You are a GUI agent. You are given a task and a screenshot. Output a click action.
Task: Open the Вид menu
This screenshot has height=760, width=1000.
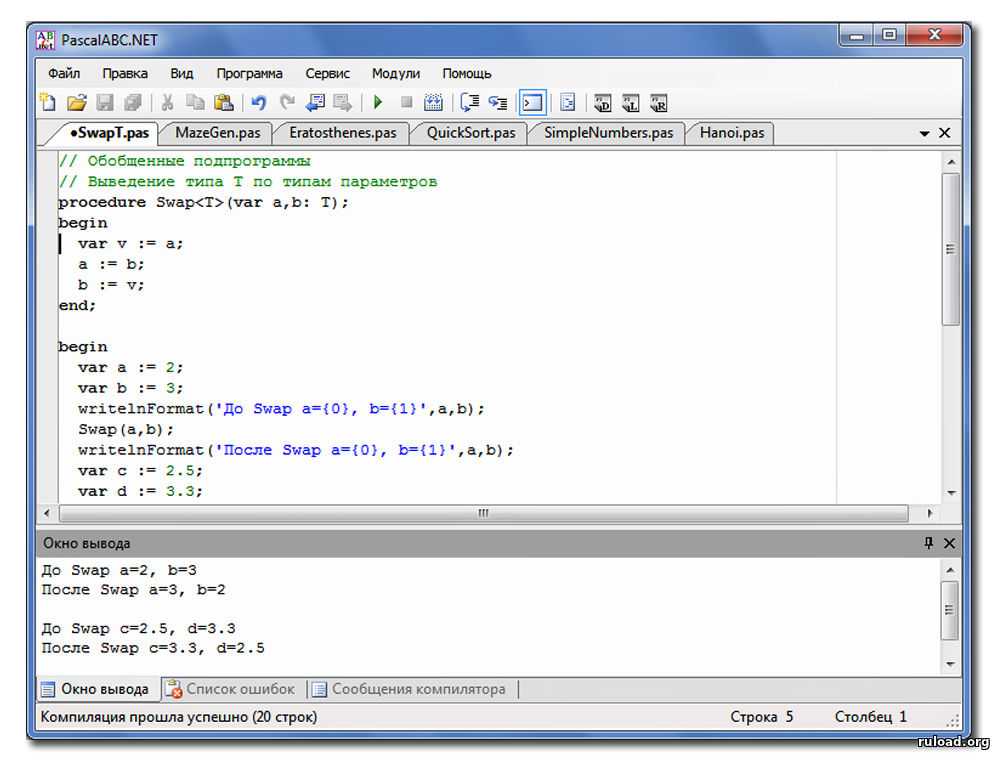182,73
